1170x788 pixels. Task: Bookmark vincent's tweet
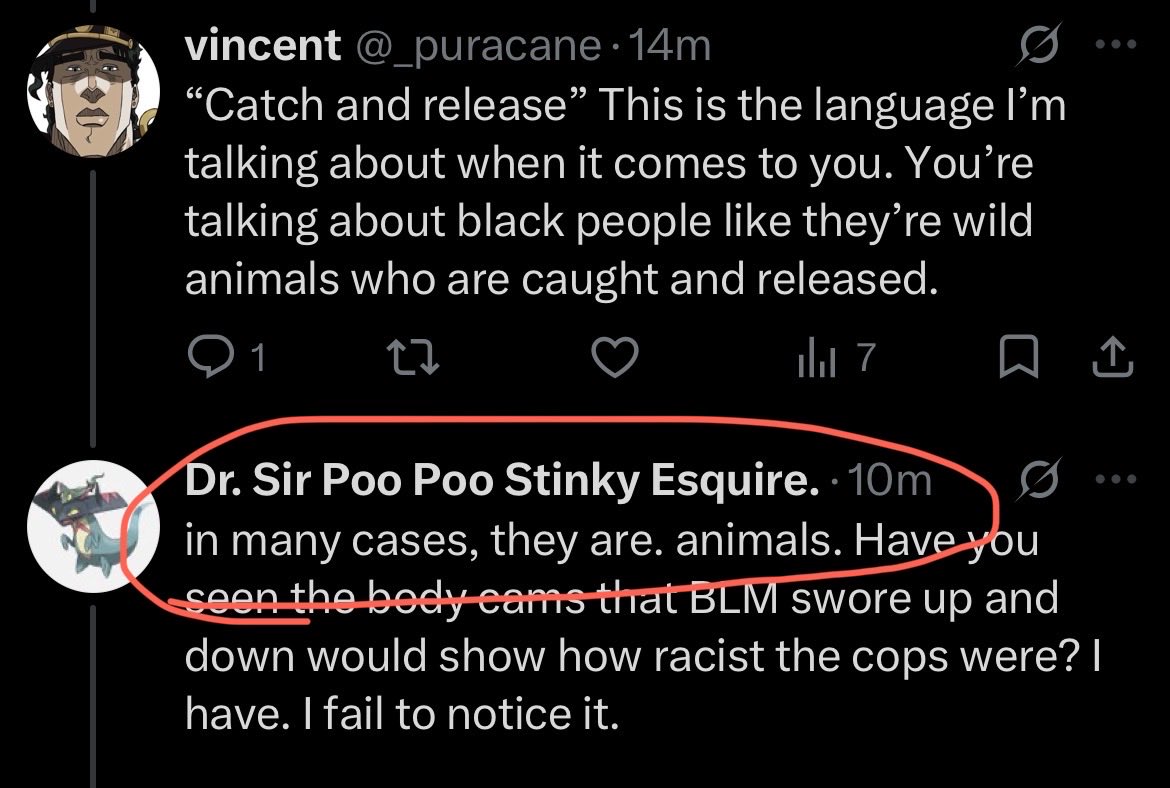1019,357
